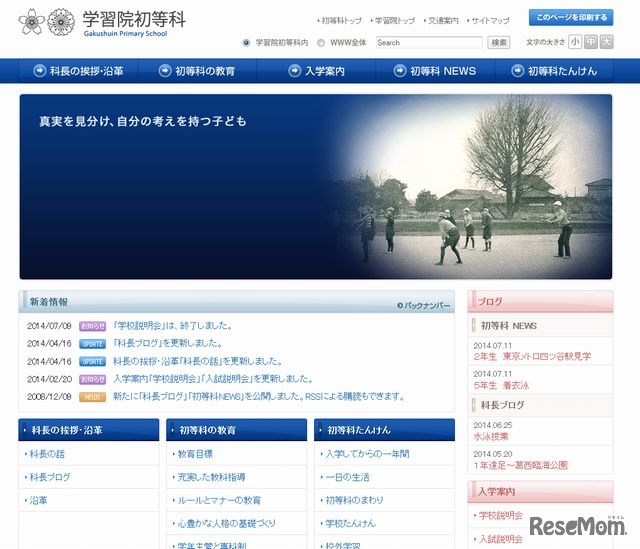Open 科長の話 link
The image size is (640, 549).
coord(47,454)
